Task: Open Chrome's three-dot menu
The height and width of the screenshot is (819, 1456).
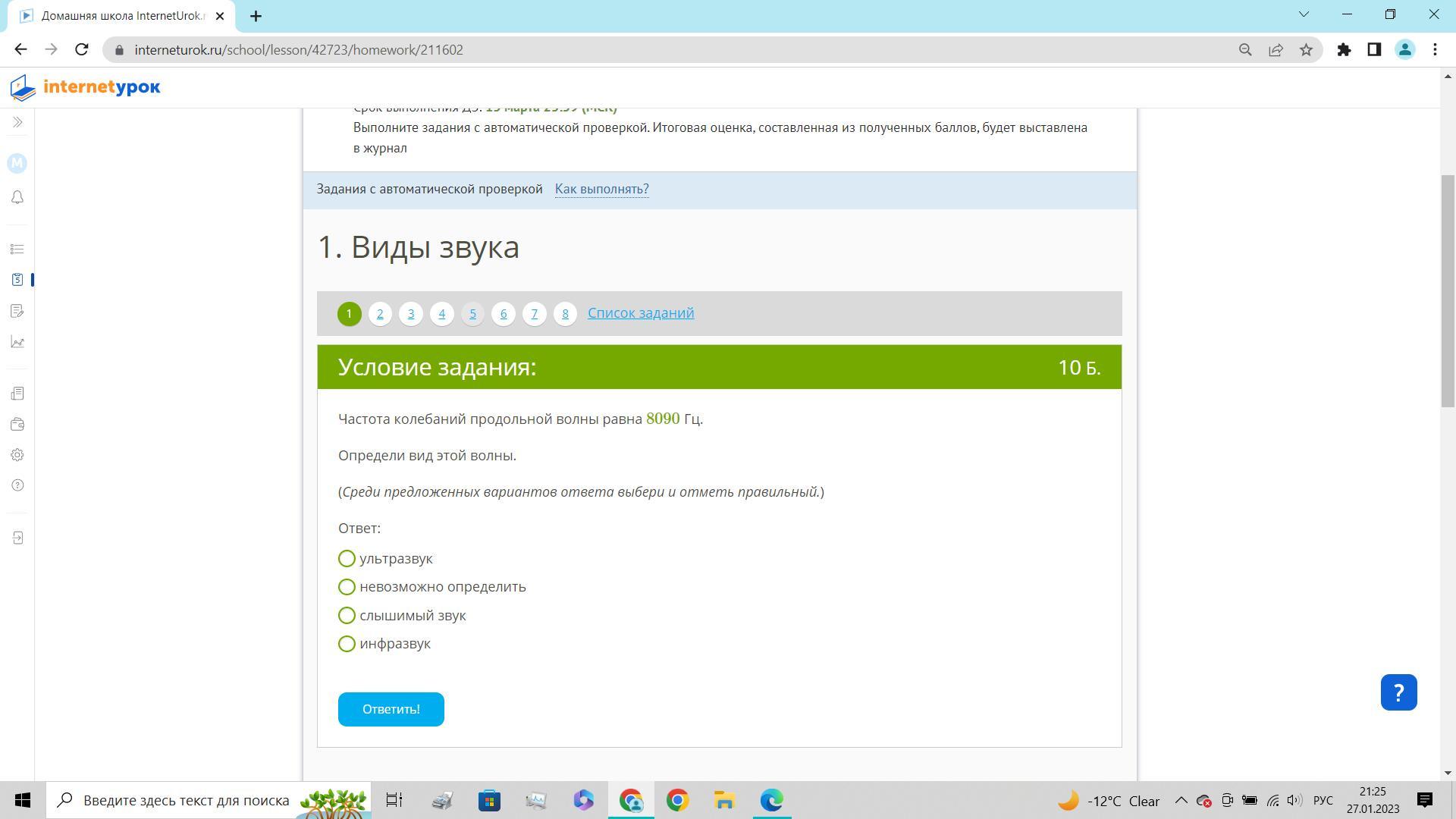Action: point(1435,50)
